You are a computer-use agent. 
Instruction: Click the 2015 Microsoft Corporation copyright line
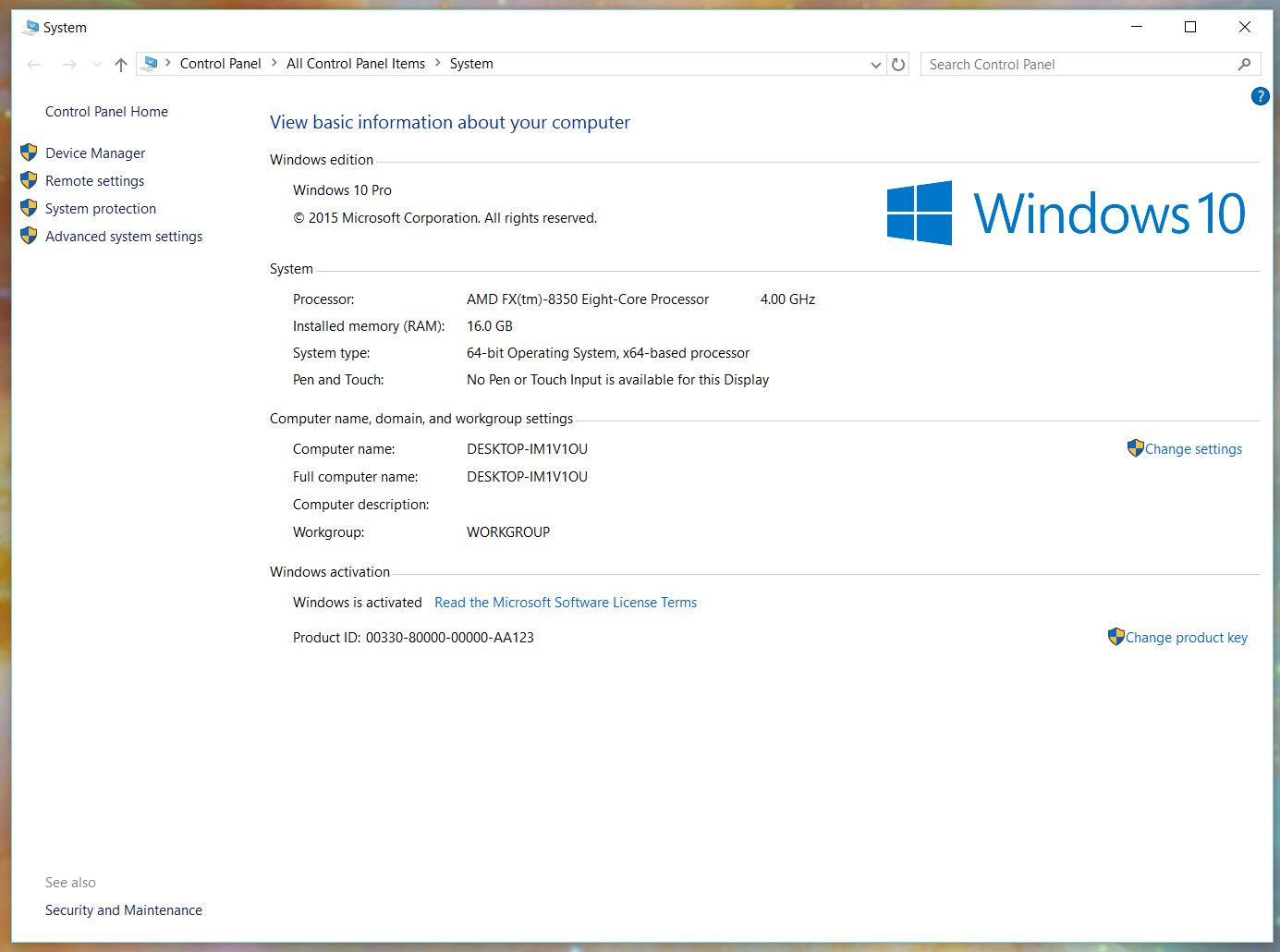click(x=445, y=218)
